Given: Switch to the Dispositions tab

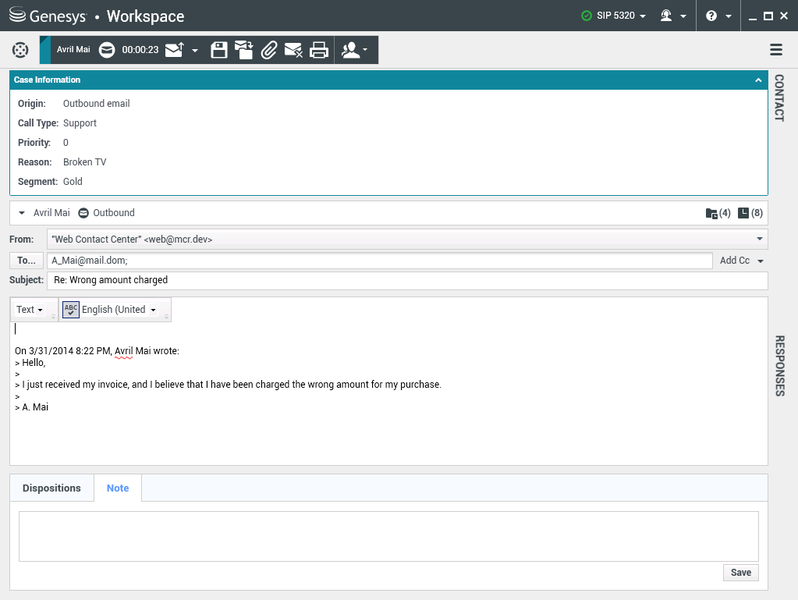Looking at the screenshot, I should pos(51,488).
